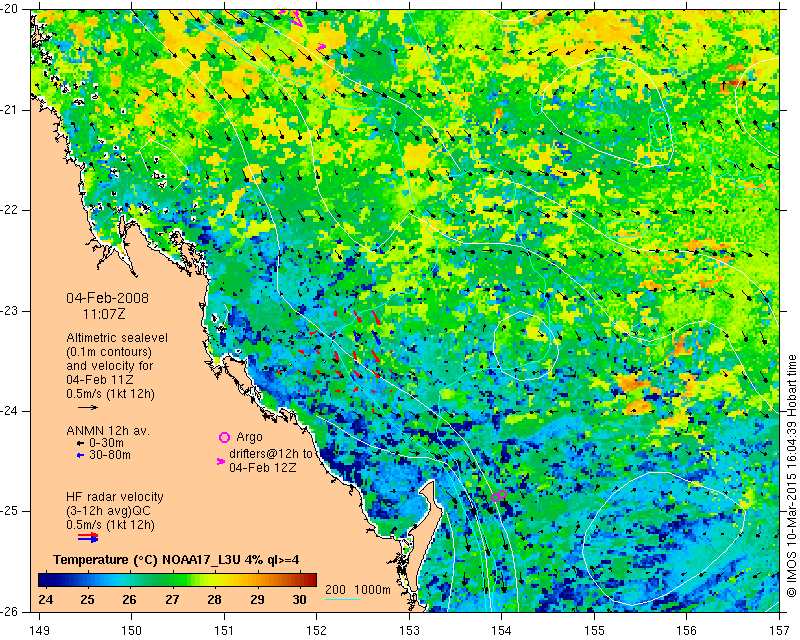The image size is (800, 640).
Task: Click colorbar tick label 29
Action: pyautogui.click(x=257, y=599)
